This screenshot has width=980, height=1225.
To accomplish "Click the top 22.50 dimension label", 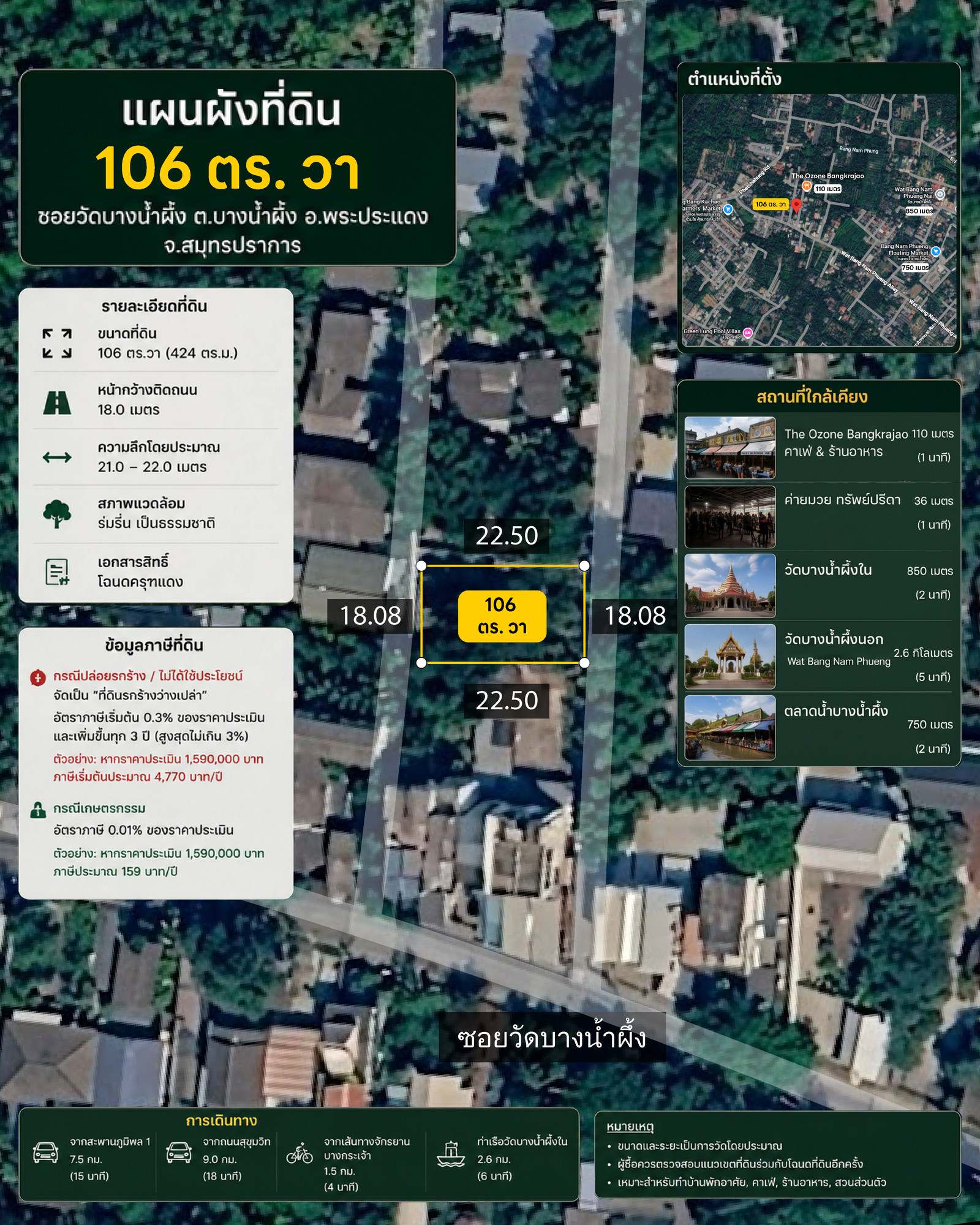I will [507, 536].
